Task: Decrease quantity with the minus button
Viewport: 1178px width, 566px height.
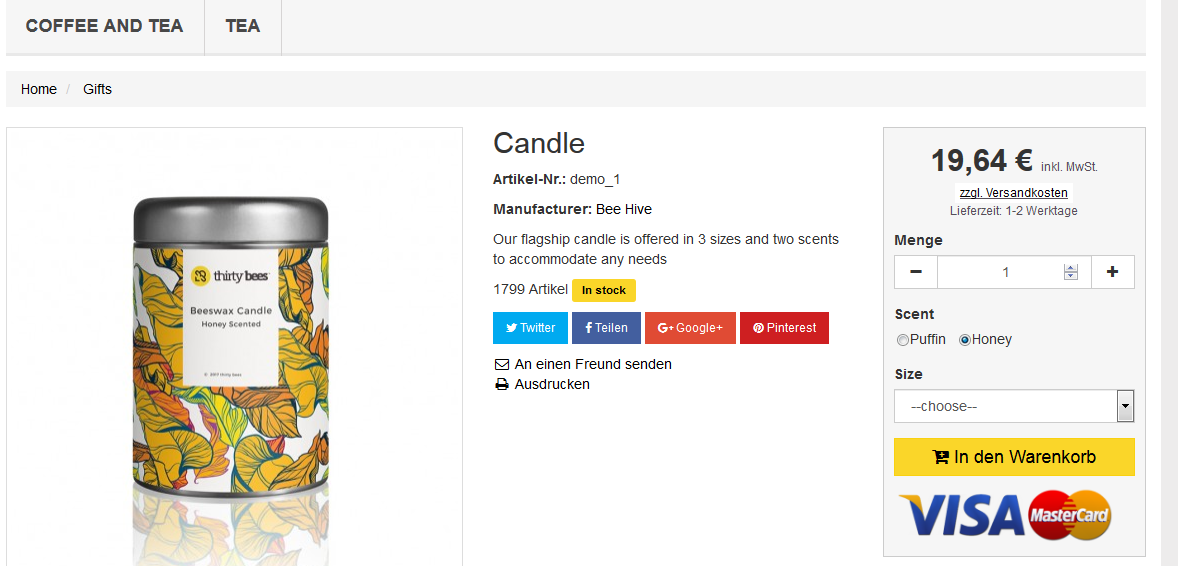Action: point(916,272)
